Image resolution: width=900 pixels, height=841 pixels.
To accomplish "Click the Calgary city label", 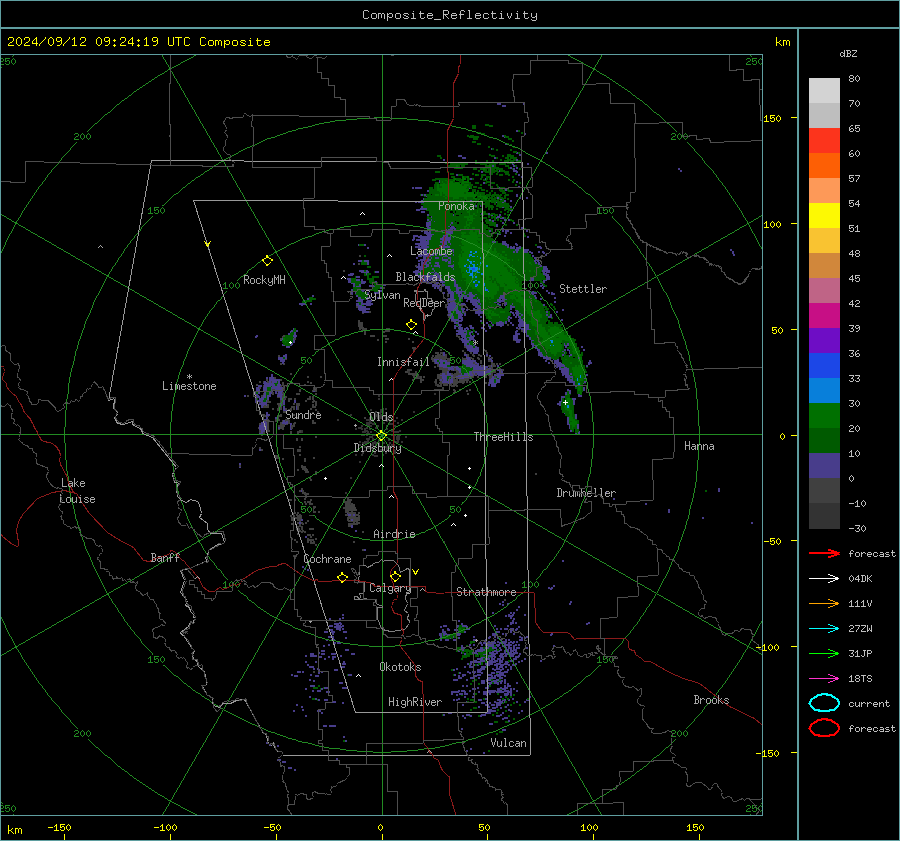I will pyautogui.click(x=390, y=588).
